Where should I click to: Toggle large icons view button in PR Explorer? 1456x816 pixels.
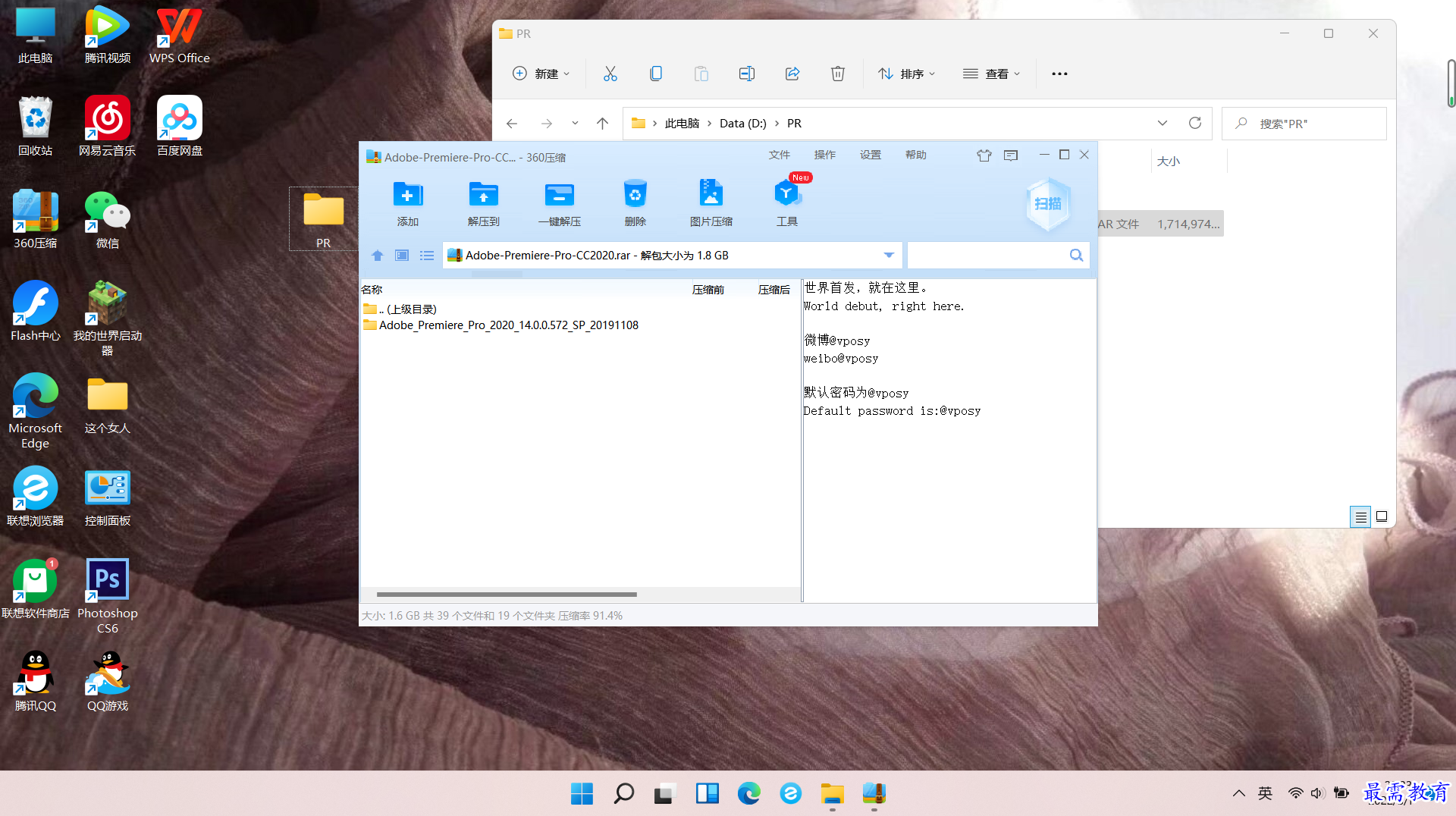(x=1382, y=517)
